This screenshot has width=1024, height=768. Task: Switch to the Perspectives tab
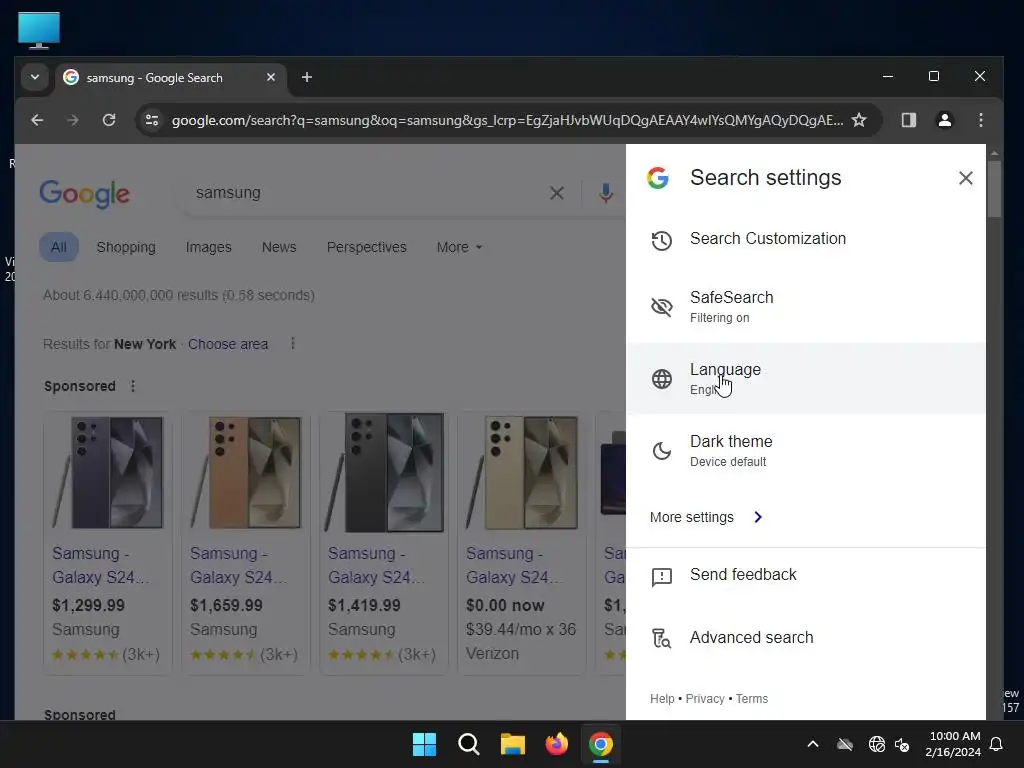pos(366,248)
